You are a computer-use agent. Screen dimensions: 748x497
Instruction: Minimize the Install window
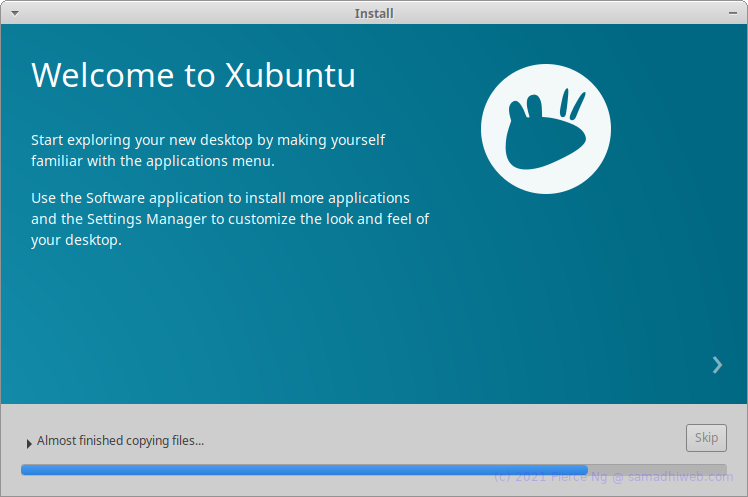coord(733,13)
